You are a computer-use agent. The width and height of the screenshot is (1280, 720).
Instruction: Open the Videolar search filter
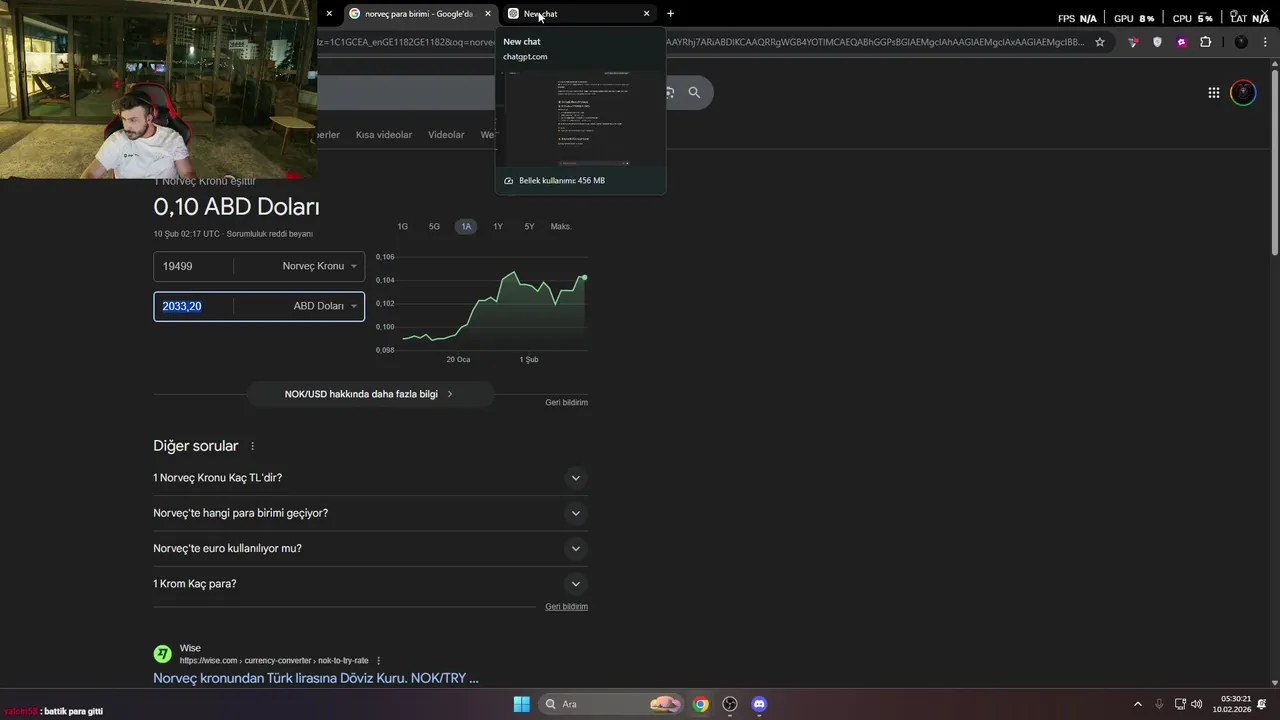(446, 135)
